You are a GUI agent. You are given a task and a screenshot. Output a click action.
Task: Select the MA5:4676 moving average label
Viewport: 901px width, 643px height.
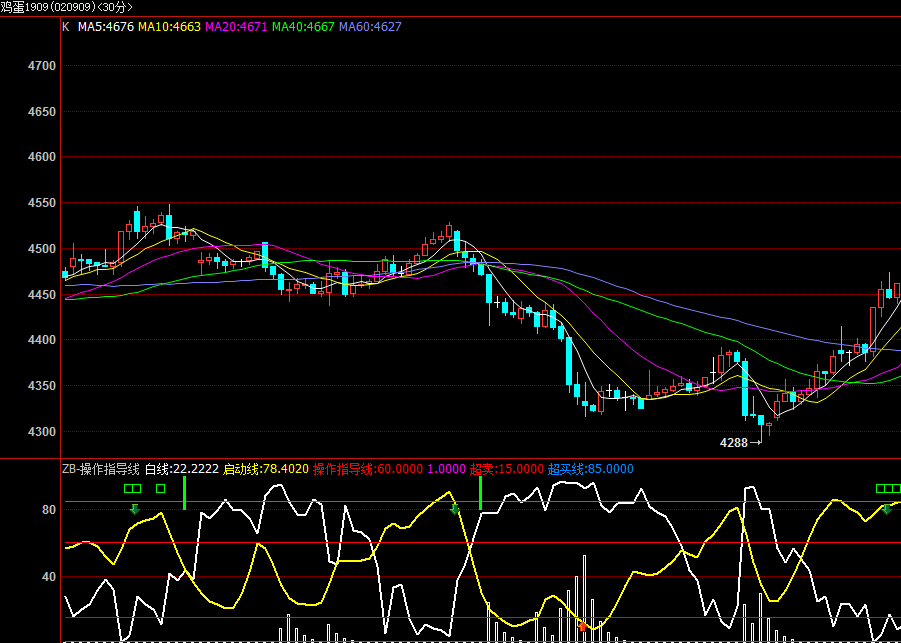pyautogui.click(x=106, y=26)
